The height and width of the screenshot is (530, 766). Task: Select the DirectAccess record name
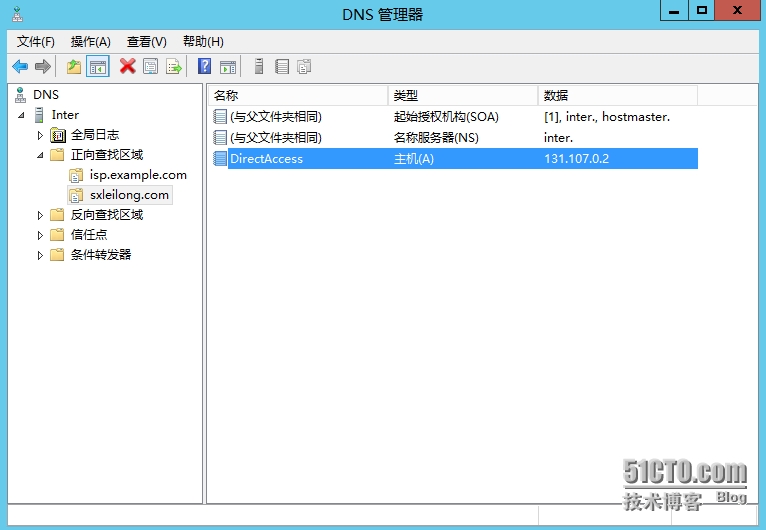point(266,159)
